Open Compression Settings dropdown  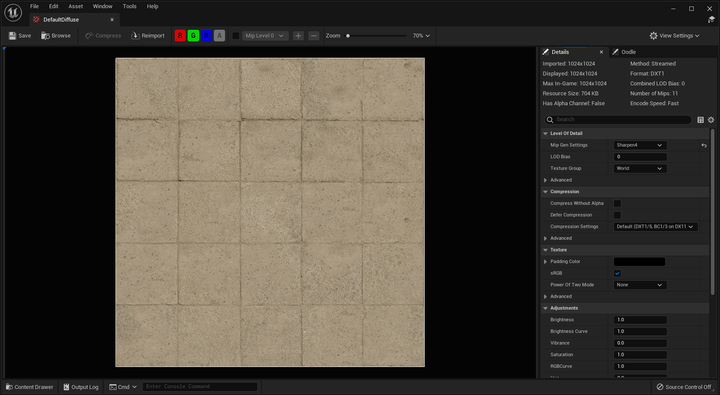(655, 226)
